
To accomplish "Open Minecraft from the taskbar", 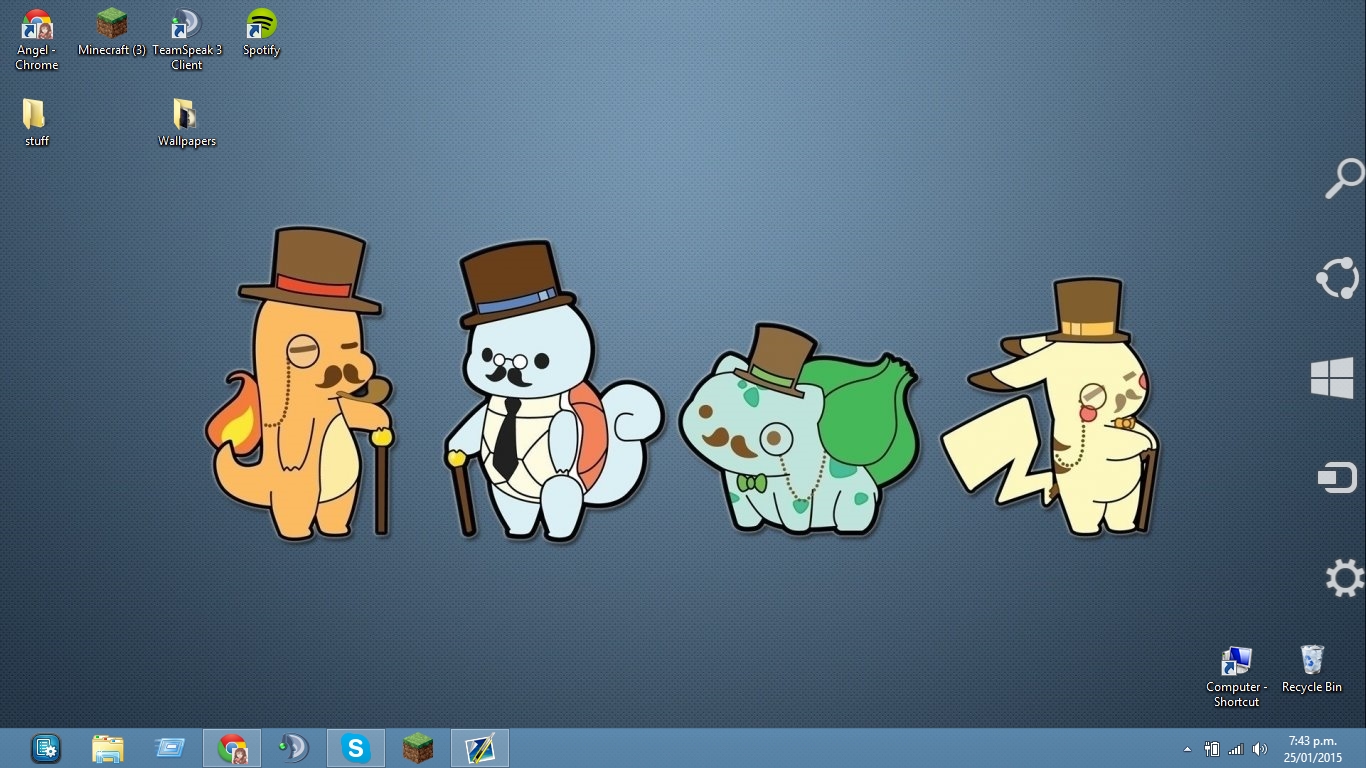I will (x=418, y=748).
